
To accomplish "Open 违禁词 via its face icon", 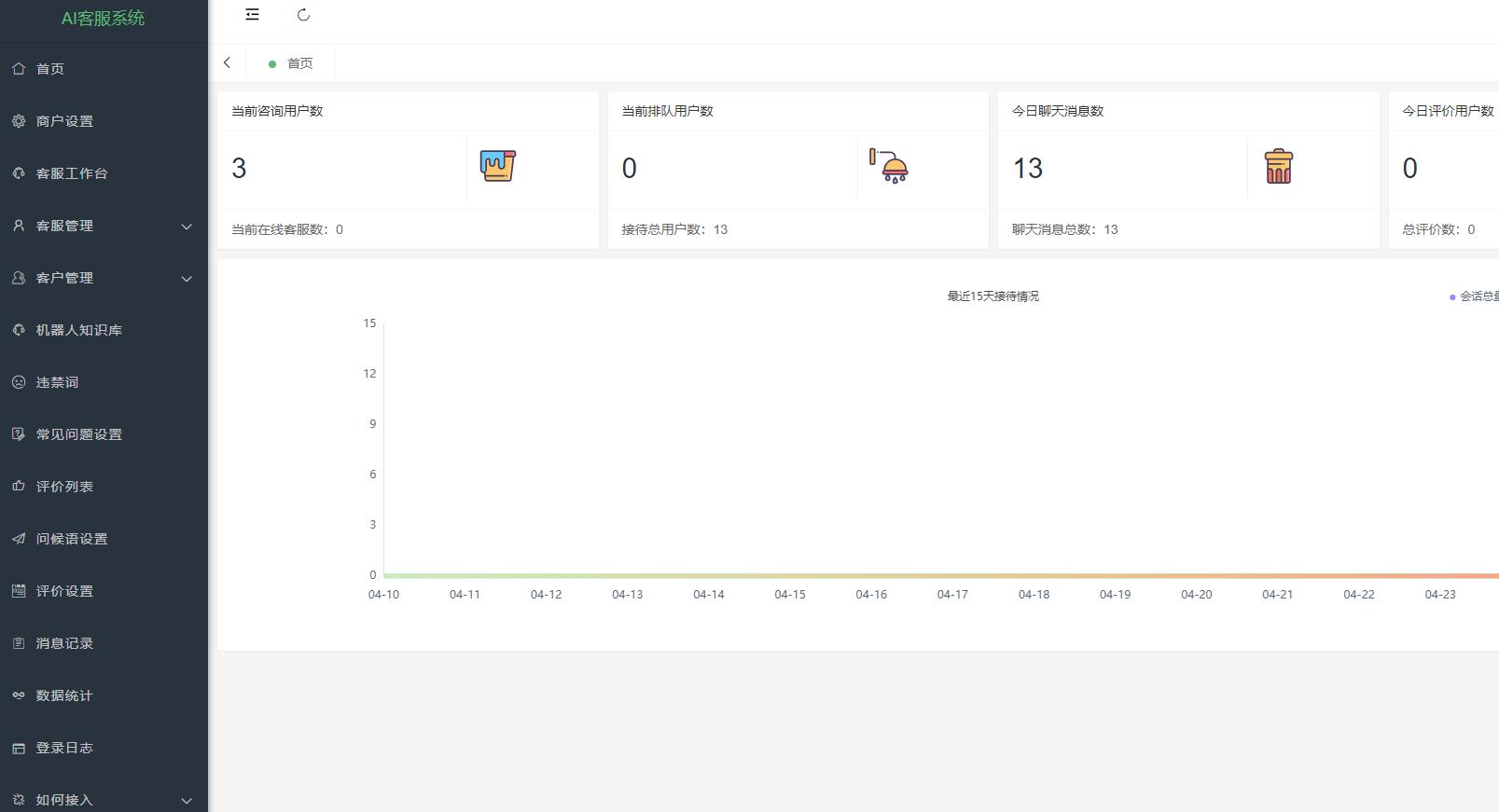I will tap(19, 382).
